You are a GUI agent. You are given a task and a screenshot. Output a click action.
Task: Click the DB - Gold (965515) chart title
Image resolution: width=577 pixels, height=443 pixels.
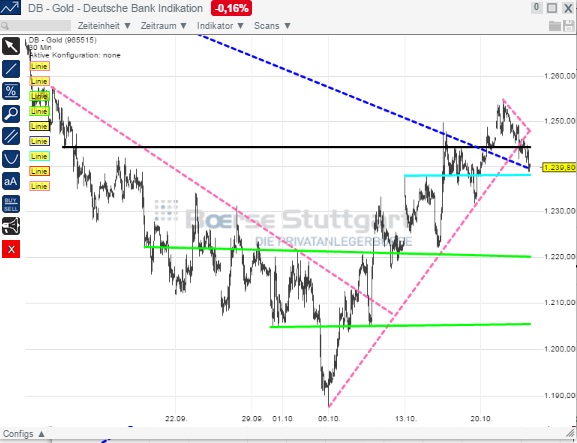pyautogui.click(x=63, y=40)
